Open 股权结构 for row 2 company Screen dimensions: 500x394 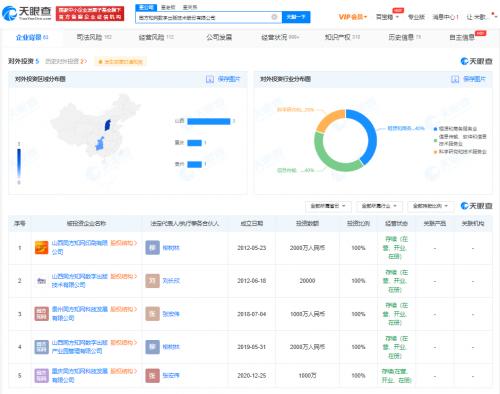click(124, 276)
